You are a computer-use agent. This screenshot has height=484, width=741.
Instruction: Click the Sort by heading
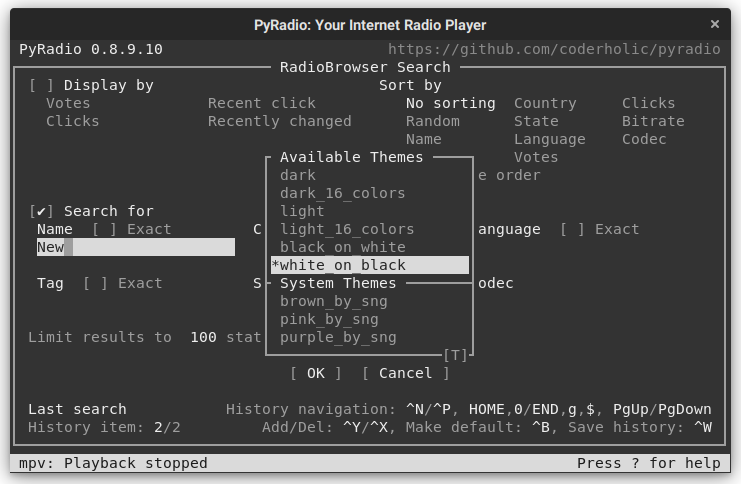tap(410, 86)
